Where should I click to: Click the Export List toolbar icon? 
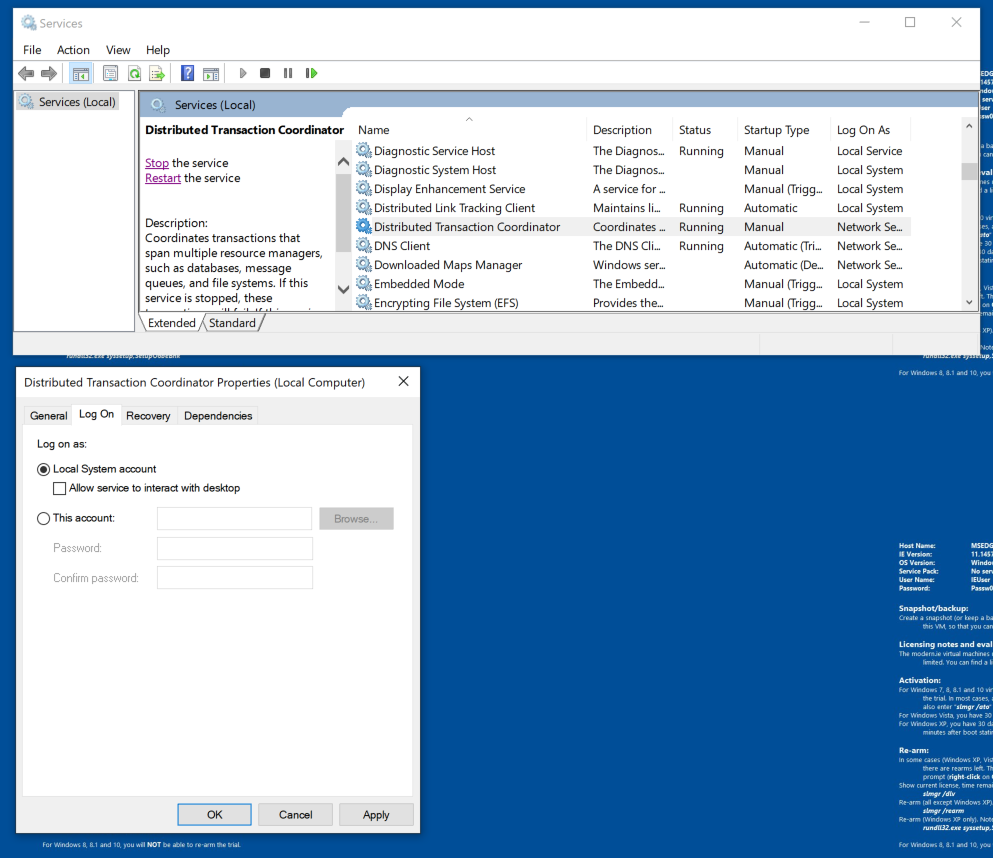pyautogui.click(x=157, y=73)
